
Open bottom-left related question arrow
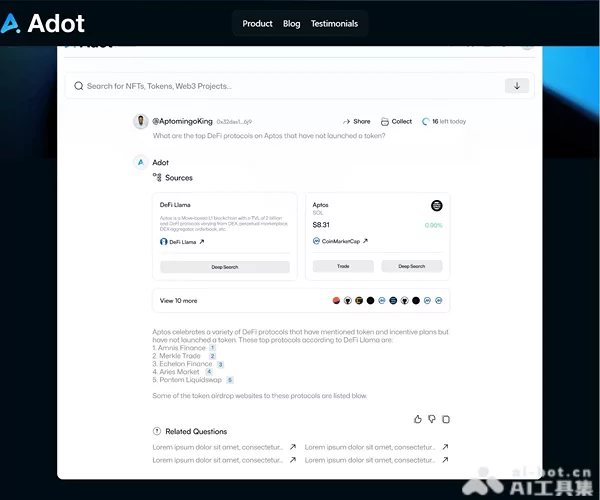293,460
